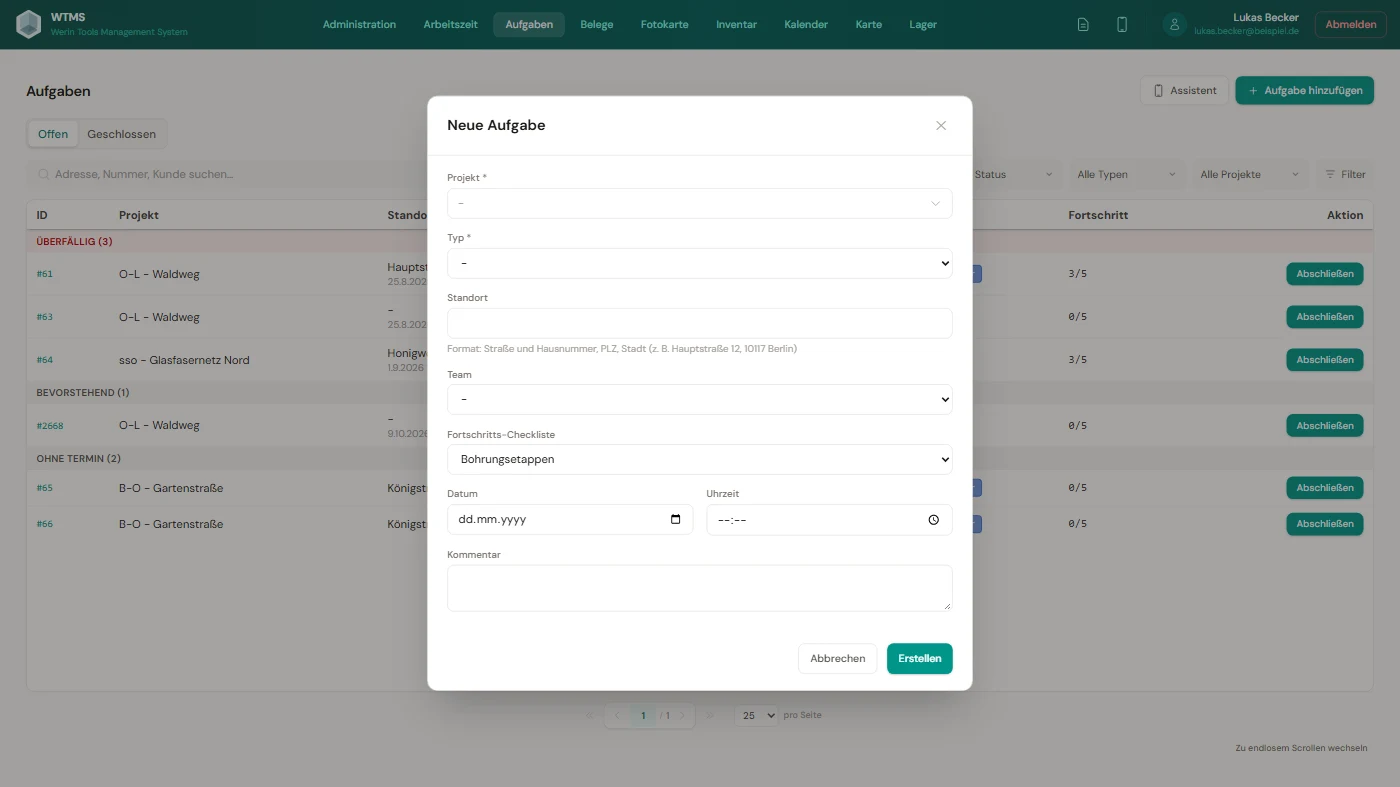Open the clock picker in Uhrzeit field
Viewport: 1400px width, 787px height.
click(934, 520)
